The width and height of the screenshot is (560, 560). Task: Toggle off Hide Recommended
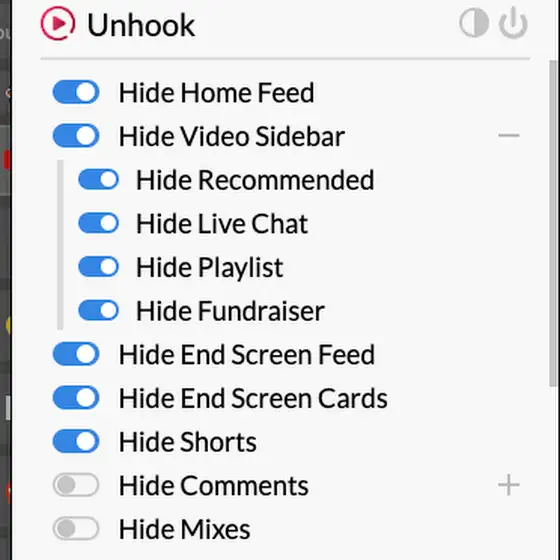click(x=99, y=179)
